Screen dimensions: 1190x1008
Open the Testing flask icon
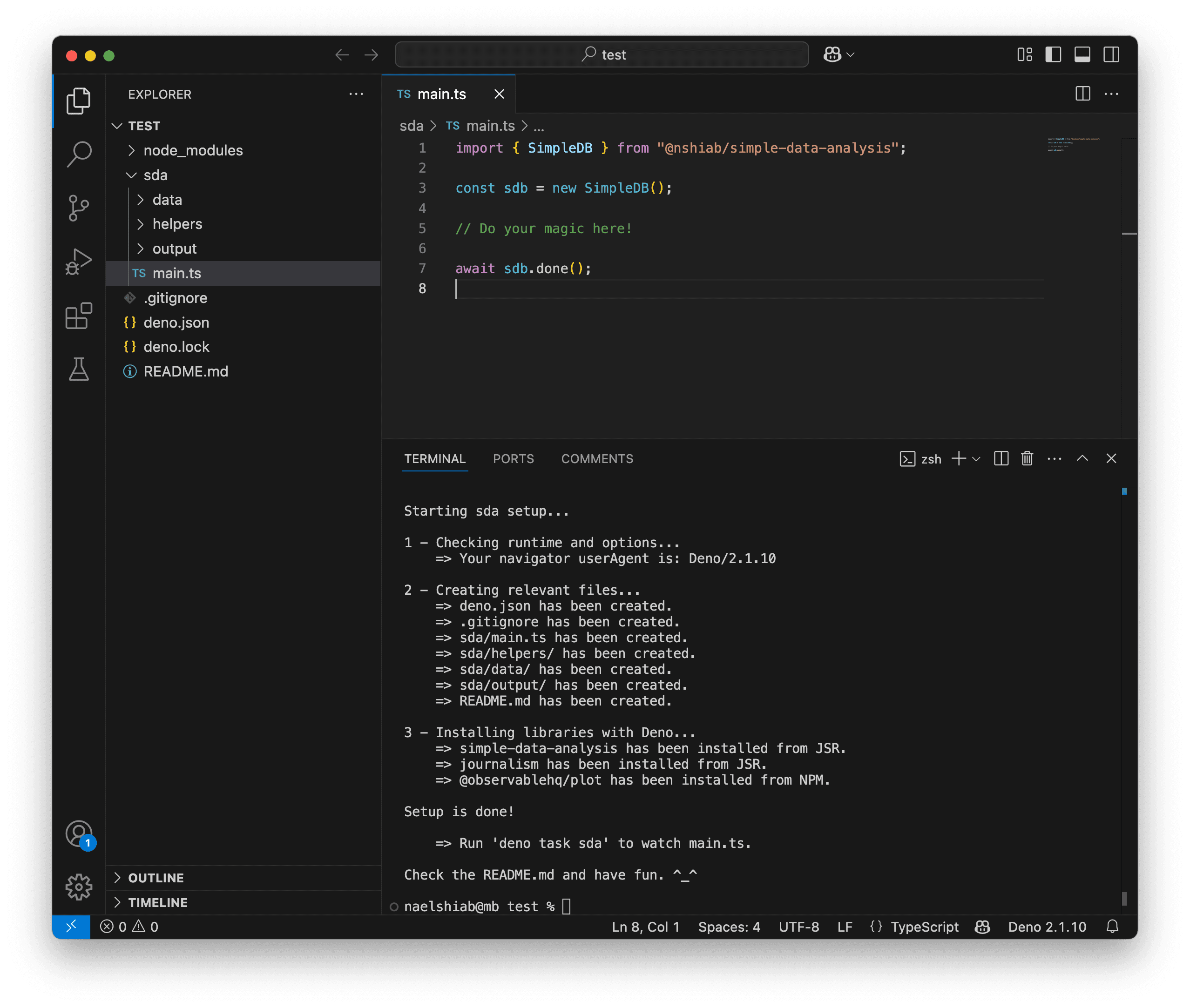pyautogui.click(x=78, y=369)
